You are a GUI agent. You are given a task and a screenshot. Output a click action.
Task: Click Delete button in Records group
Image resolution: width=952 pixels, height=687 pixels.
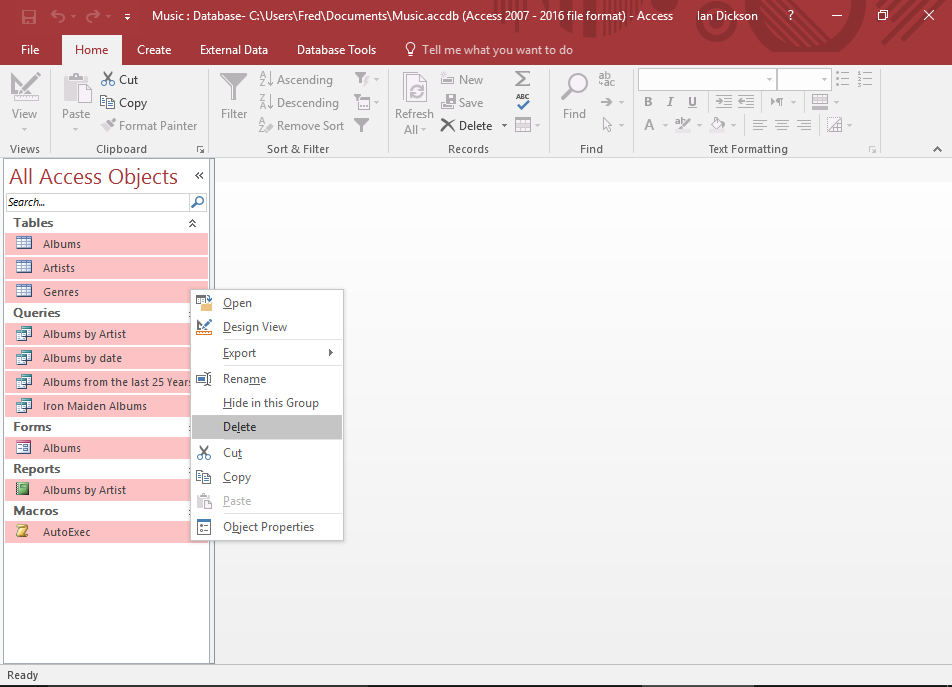tap(467, 126)
